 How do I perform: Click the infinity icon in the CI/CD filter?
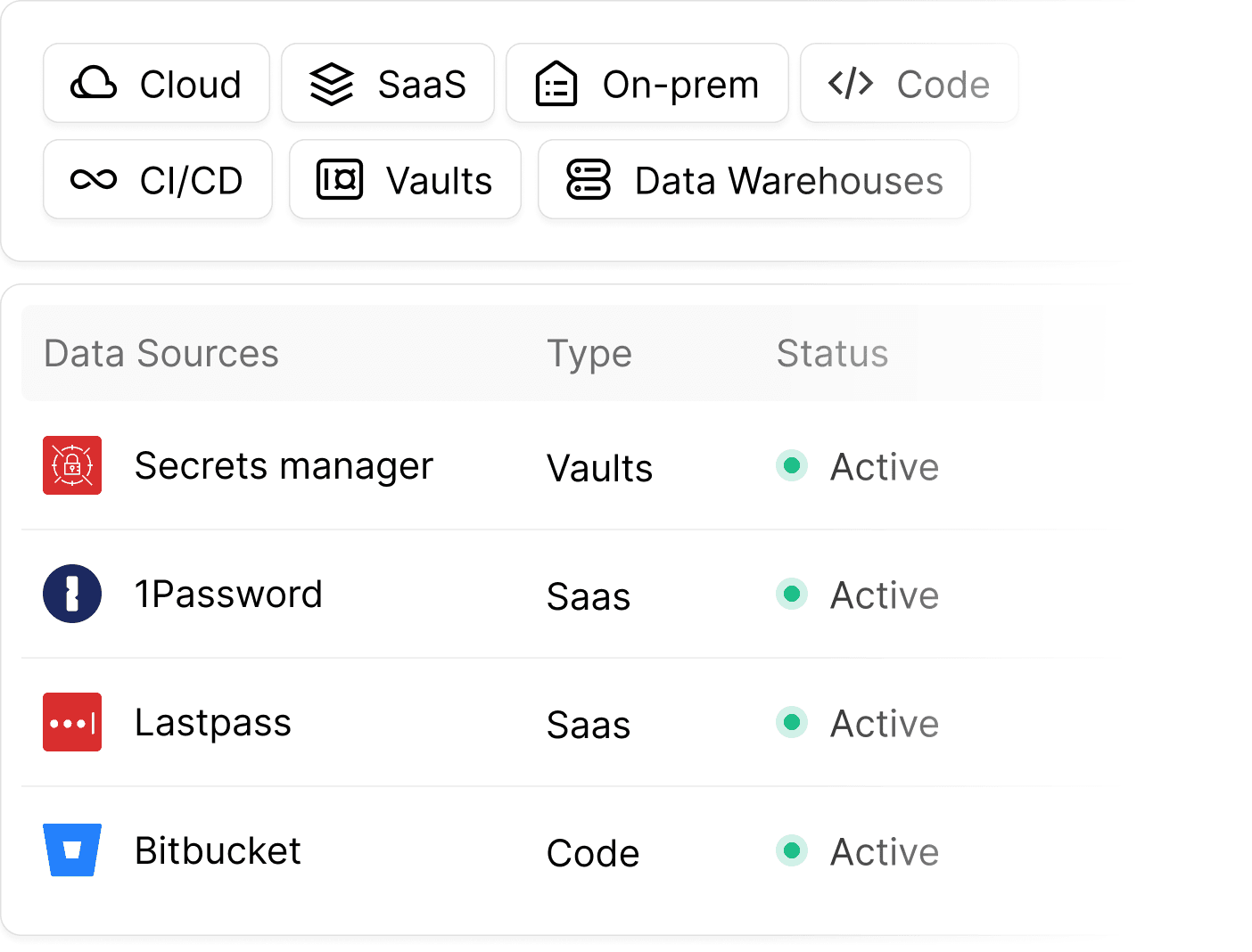click(95, 179)
